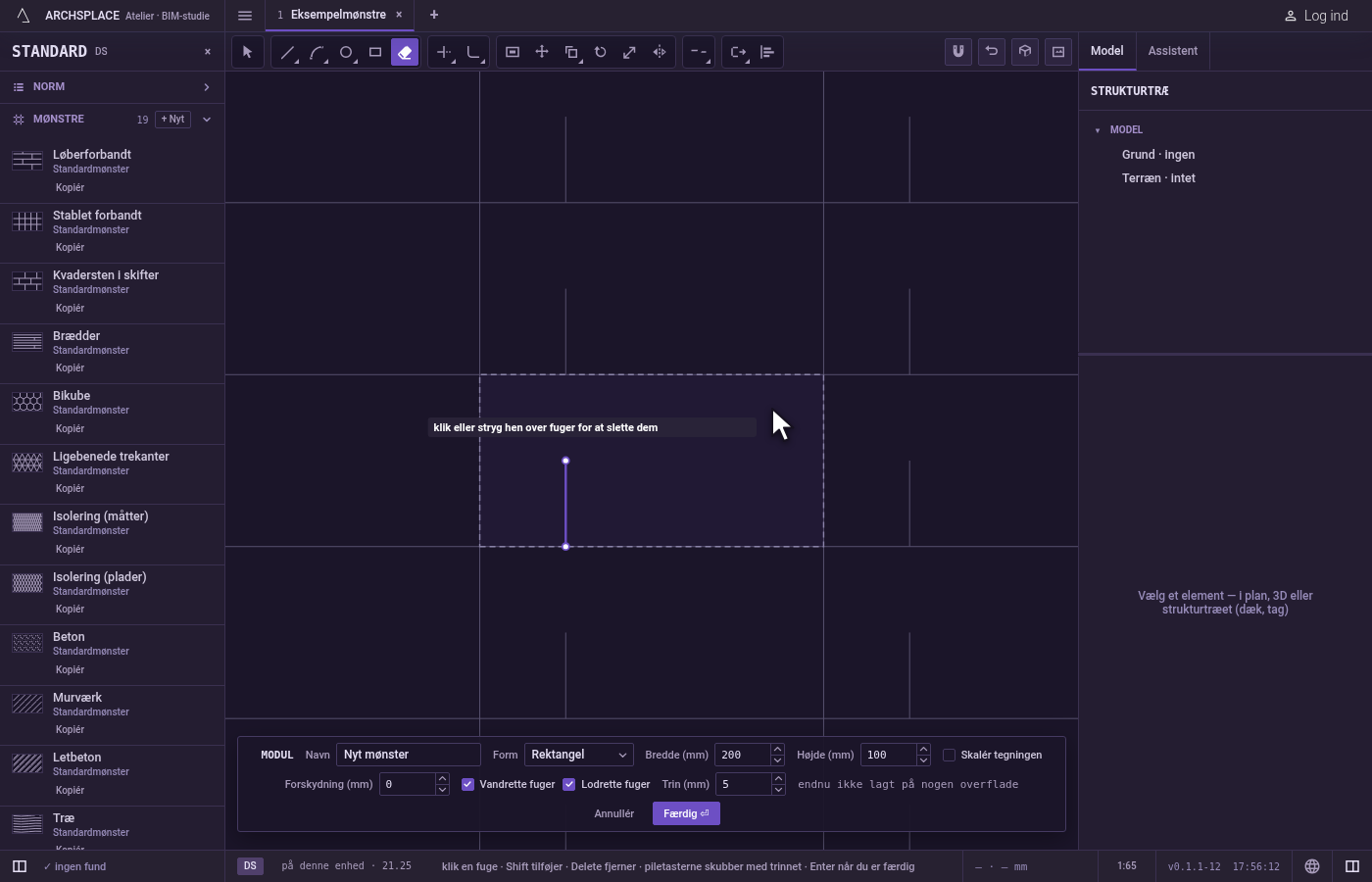Toggle magnet snapping icon

[x=958, y=52]
